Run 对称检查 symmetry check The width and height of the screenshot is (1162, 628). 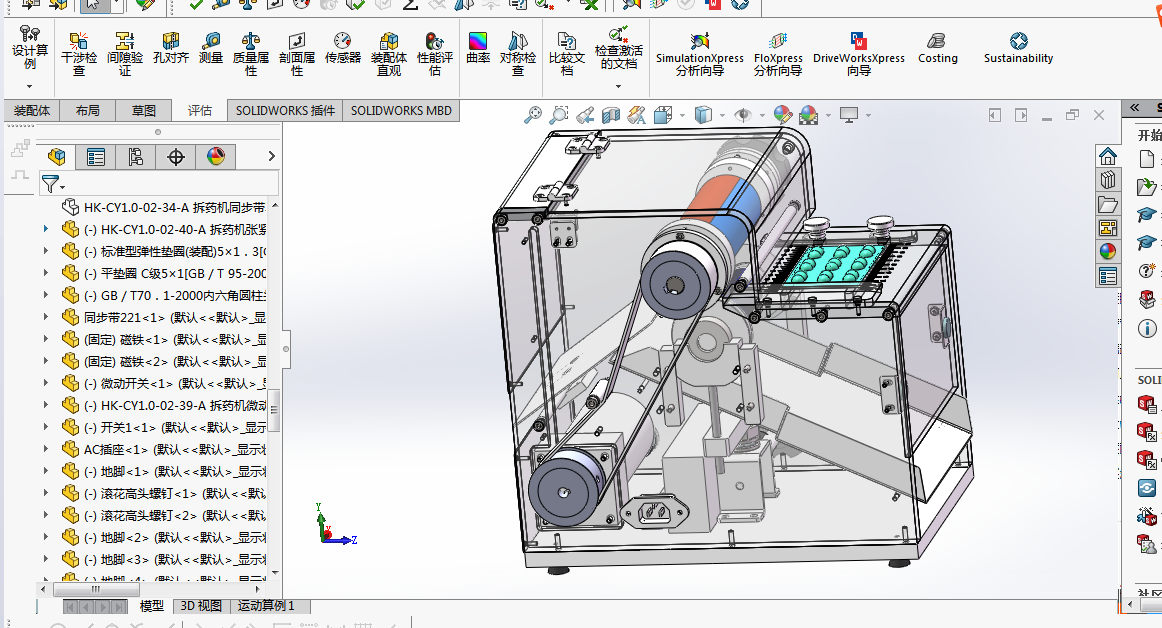click(517, 53)
